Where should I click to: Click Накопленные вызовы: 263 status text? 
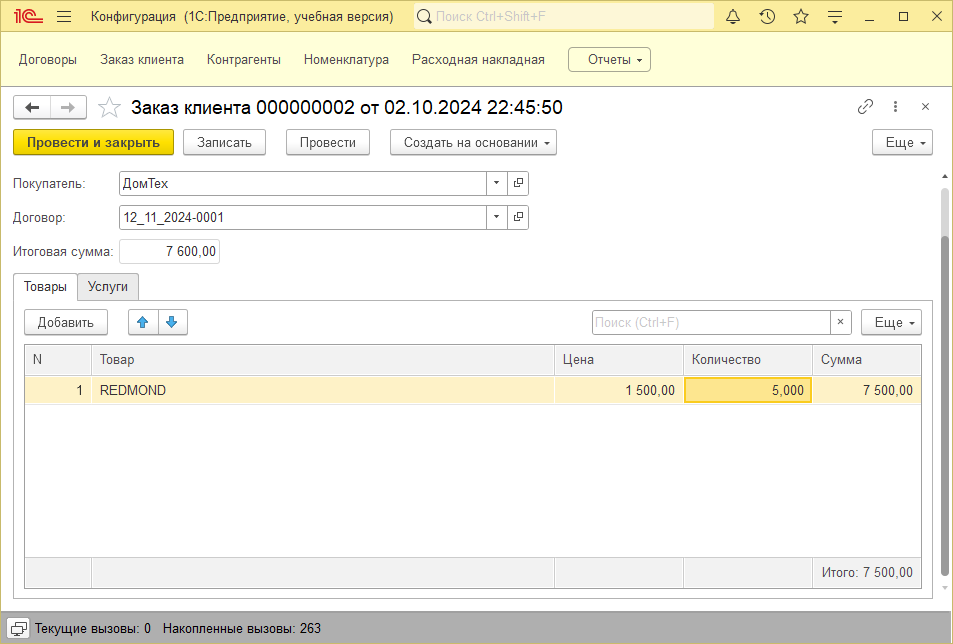[x=241, y=628]
